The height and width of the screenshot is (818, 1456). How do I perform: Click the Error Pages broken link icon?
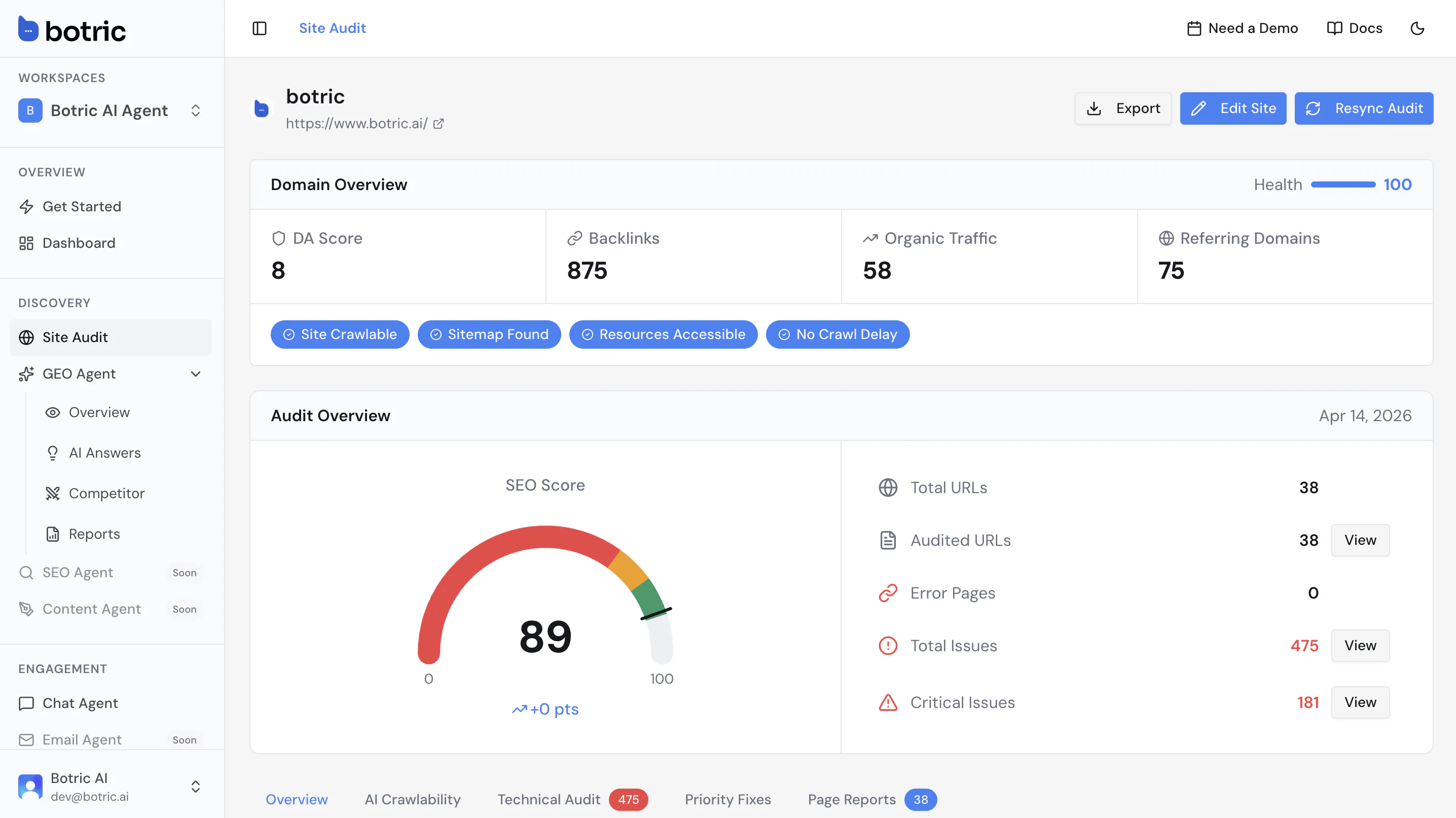coord(887,593)
